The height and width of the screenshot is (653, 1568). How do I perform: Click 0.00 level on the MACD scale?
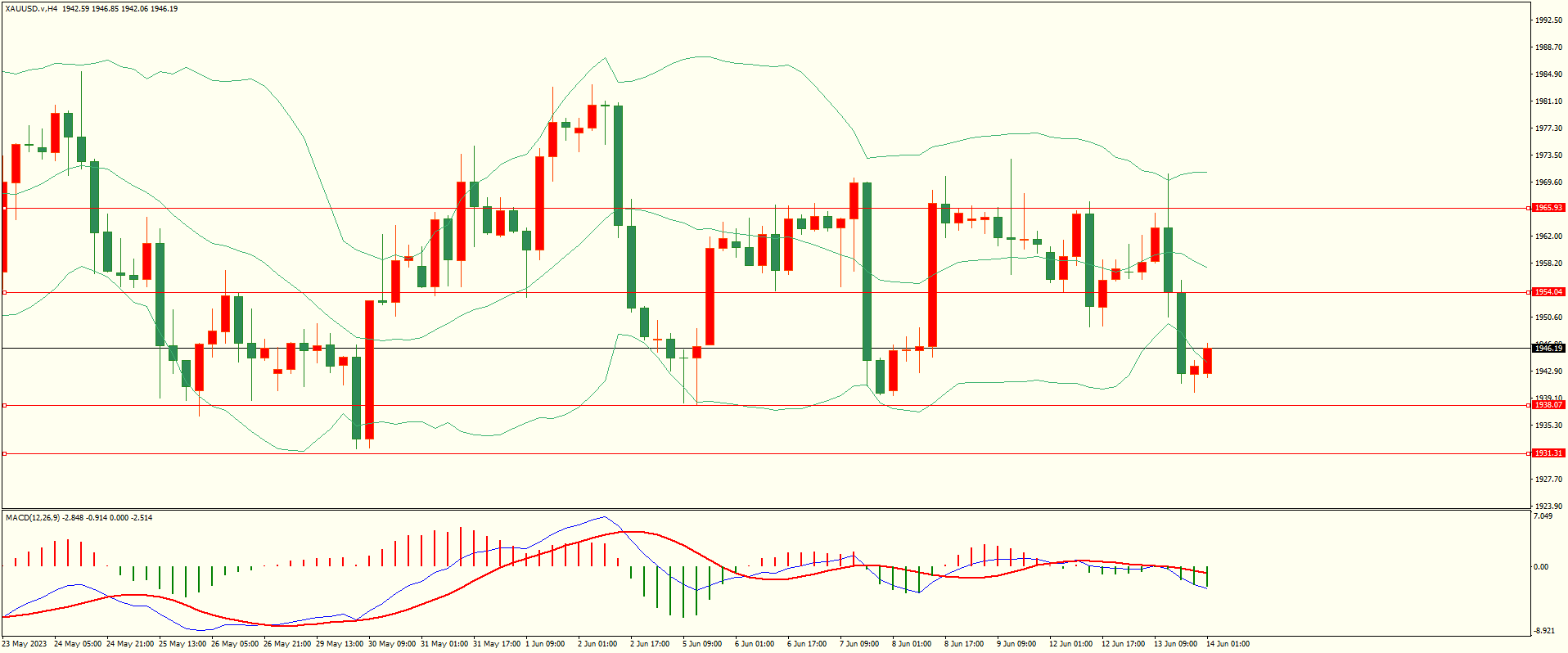pyautogui.click(x=1540, y=567)
